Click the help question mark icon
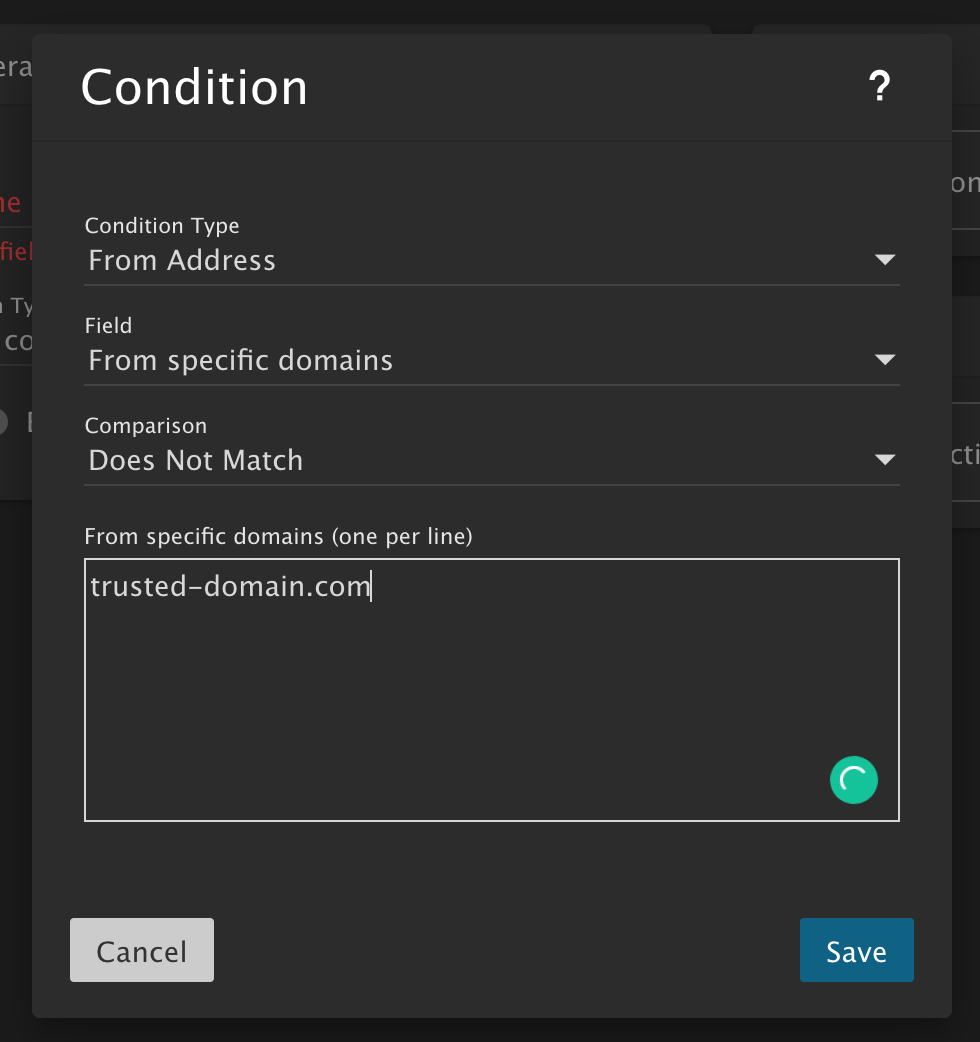Image resolution: width=980 pixels, height=1042 pixels. [x=878, y=88]
